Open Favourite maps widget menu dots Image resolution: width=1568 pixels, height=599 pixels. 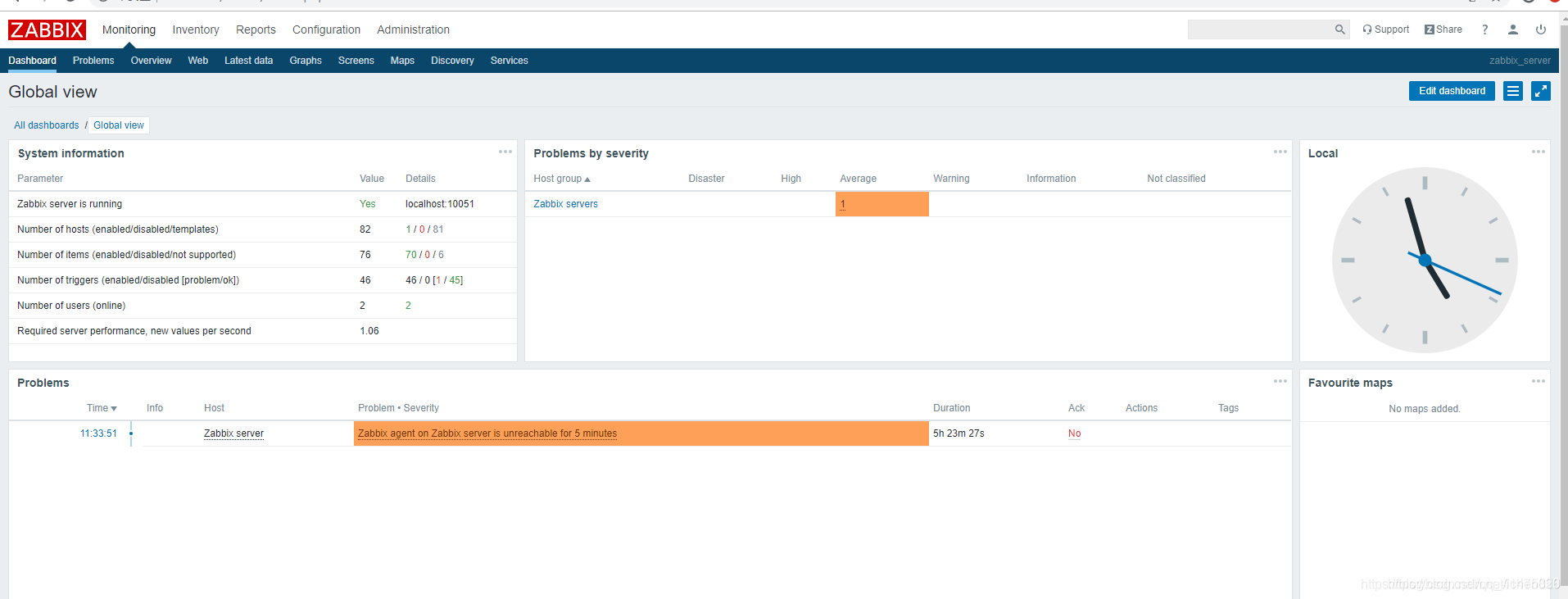point(1539,381)
